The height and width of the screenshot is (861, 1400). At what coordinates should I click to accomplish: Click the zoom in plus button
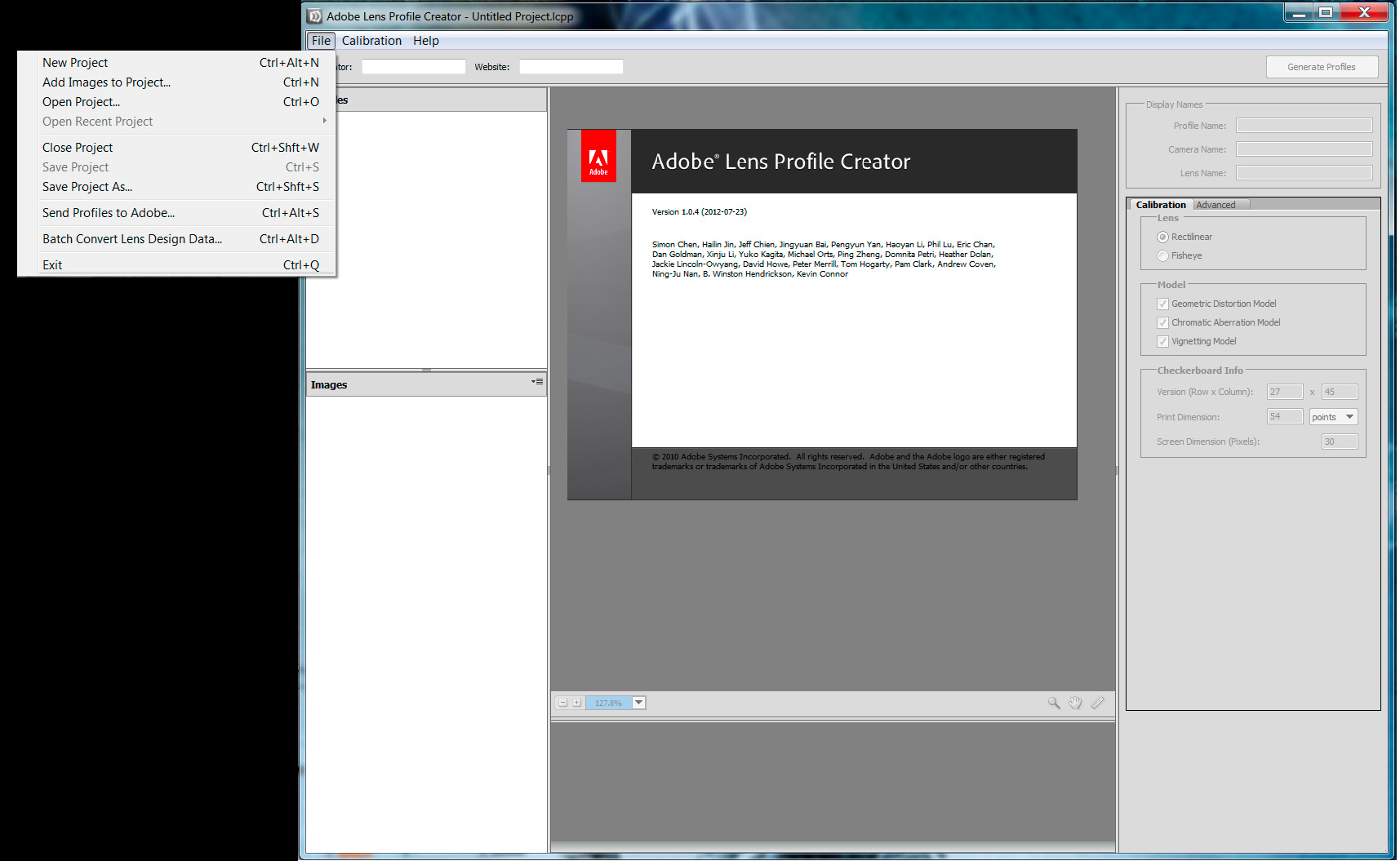pos(576,703)
